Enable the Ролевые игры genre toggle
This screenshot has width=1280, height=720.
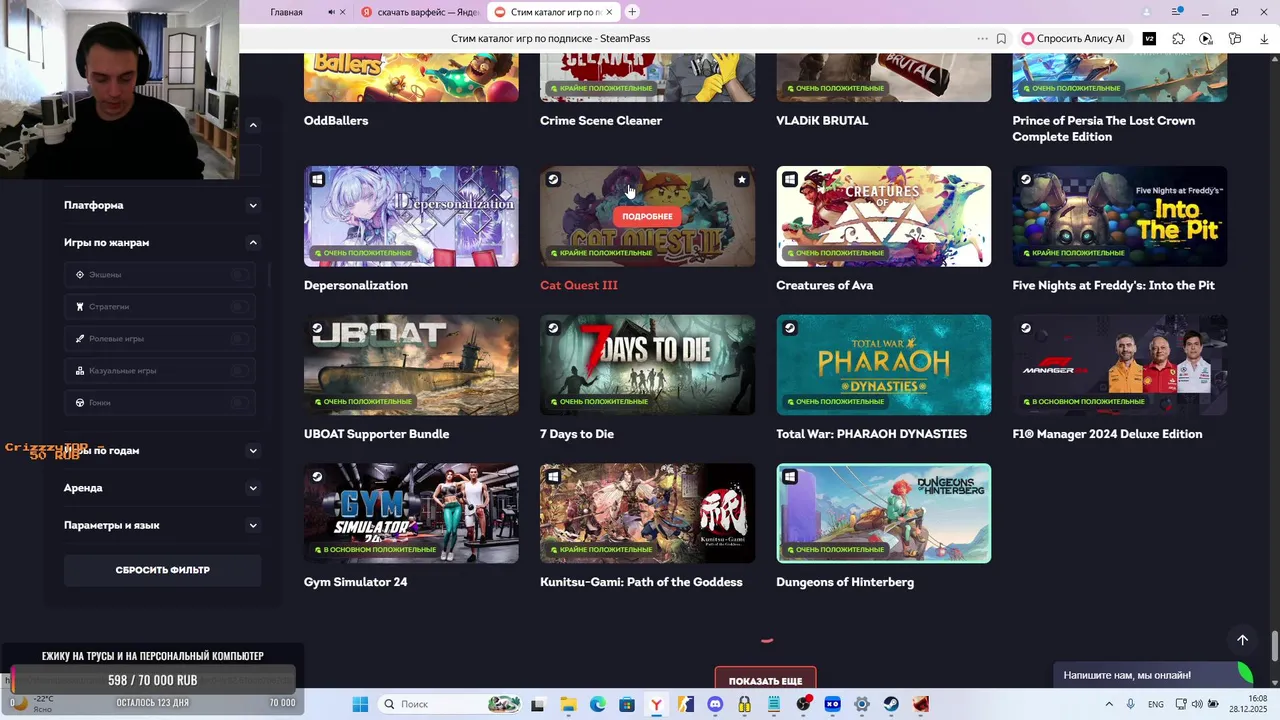coord(239,339)
